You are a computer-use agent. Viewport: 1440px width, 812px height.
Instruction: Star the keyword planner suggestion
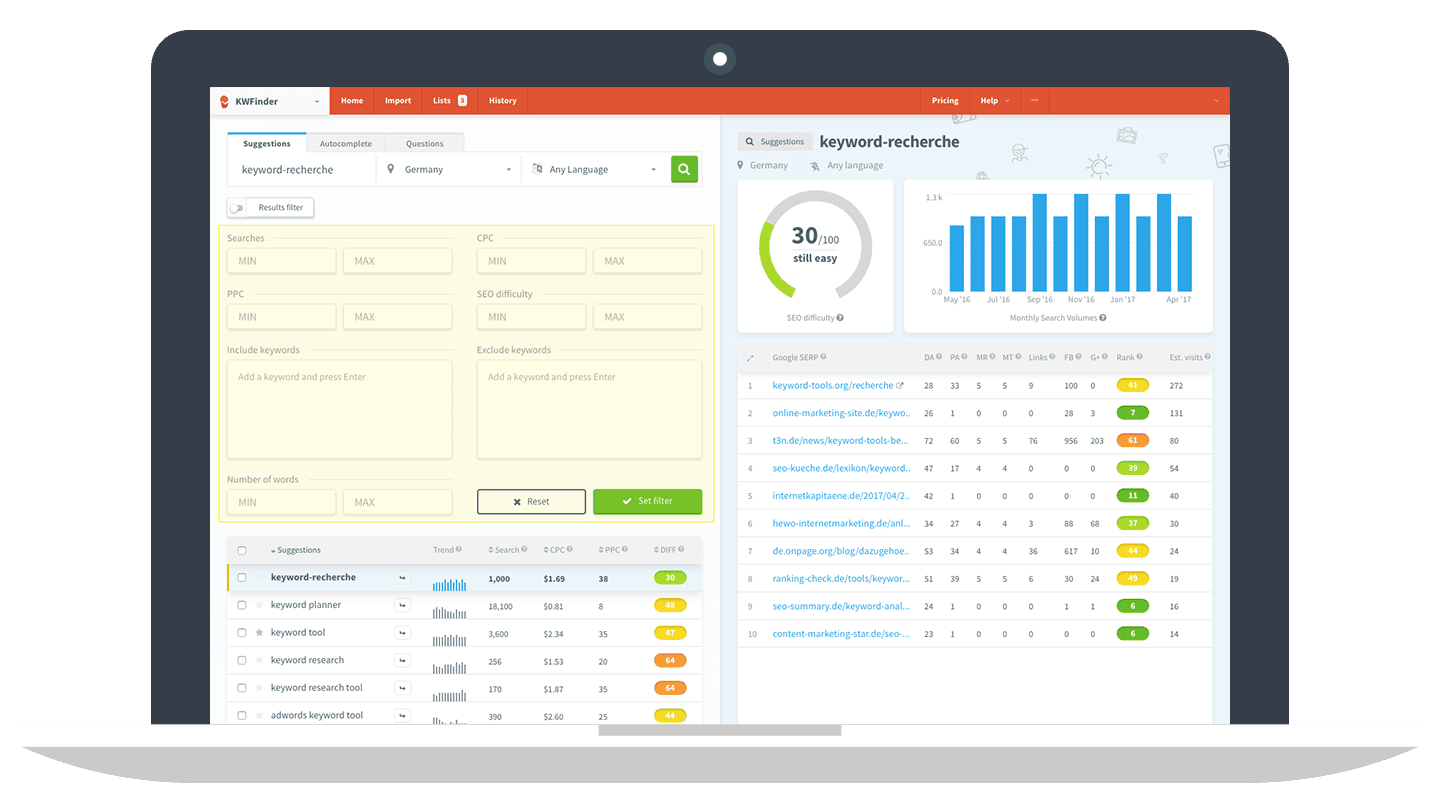tap(260, 605)
